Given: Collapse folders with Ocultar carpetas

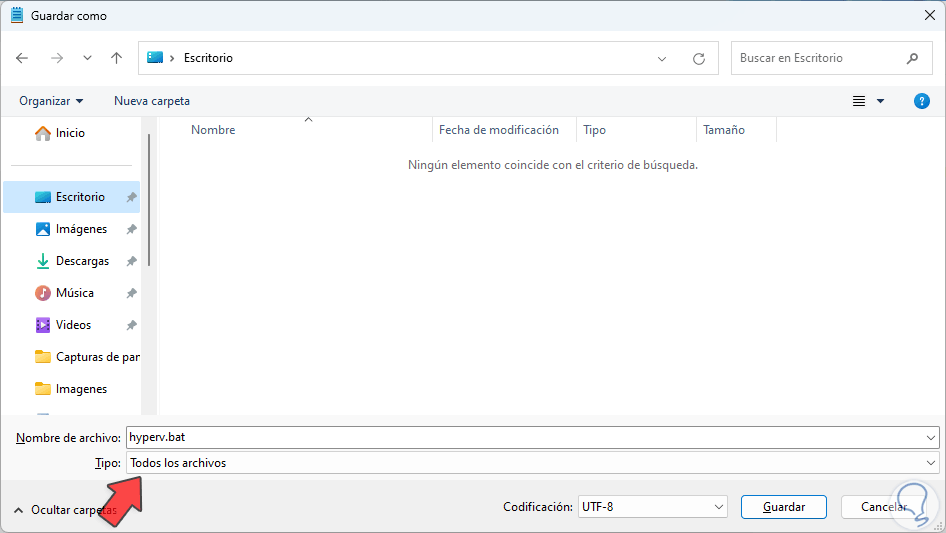Looking at the screenshot, I should click(x=65, y=510).
